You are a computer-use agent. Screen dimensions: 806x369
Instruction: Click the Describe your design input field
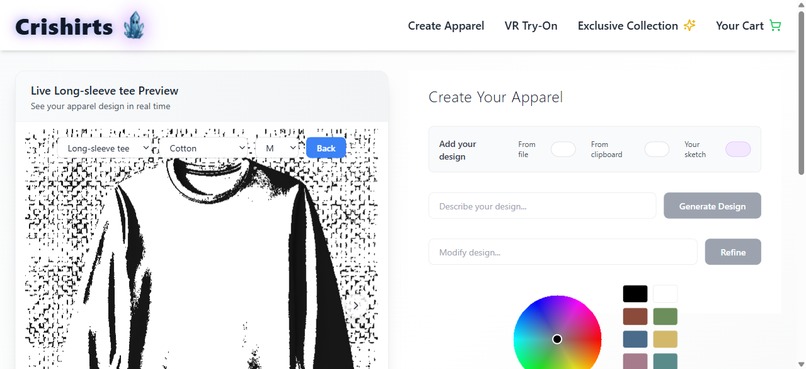point(542,206)
